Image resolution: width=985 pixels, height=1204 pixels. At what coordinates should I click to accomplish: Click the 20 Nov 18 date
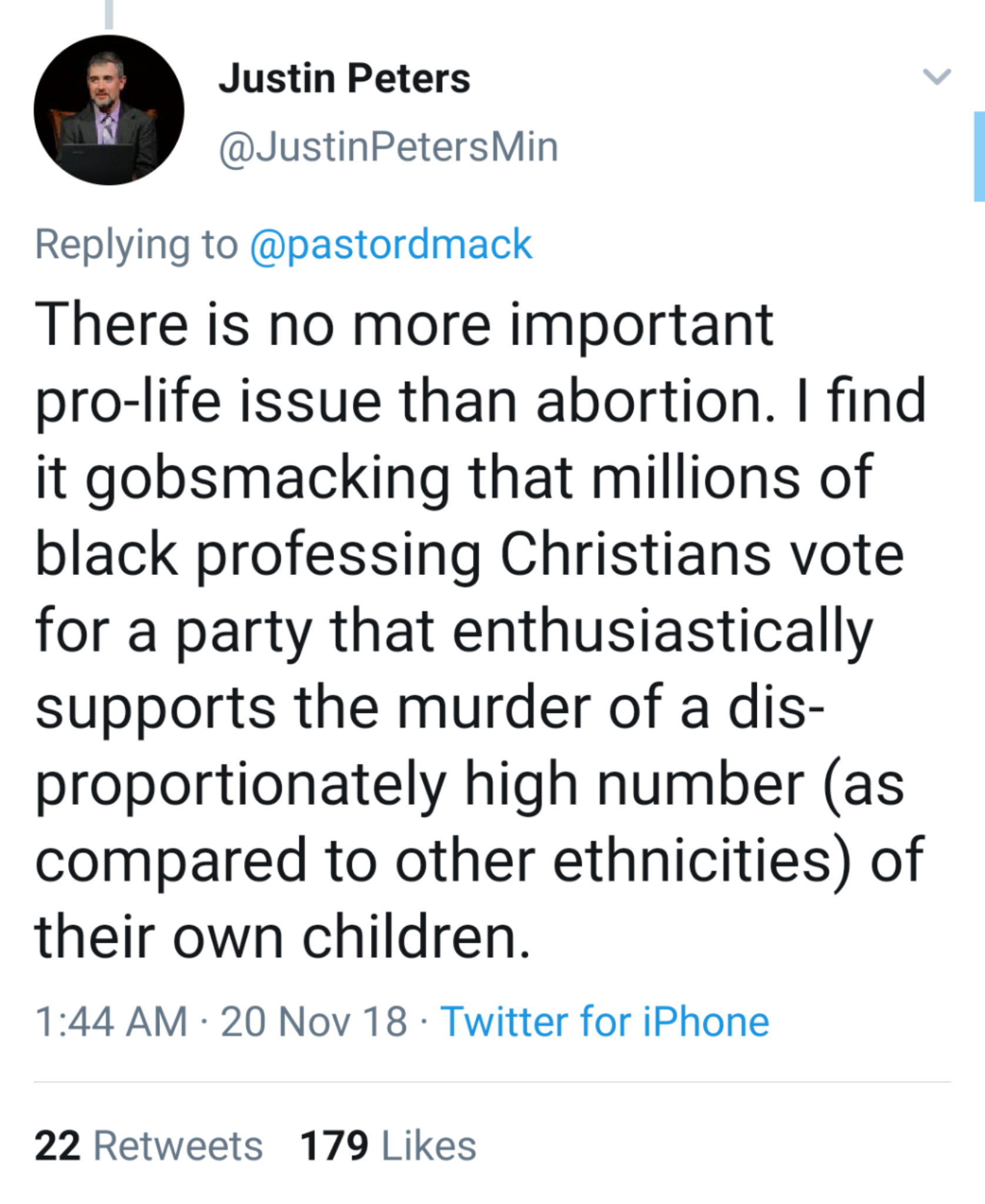click(x=313, y=1022)
